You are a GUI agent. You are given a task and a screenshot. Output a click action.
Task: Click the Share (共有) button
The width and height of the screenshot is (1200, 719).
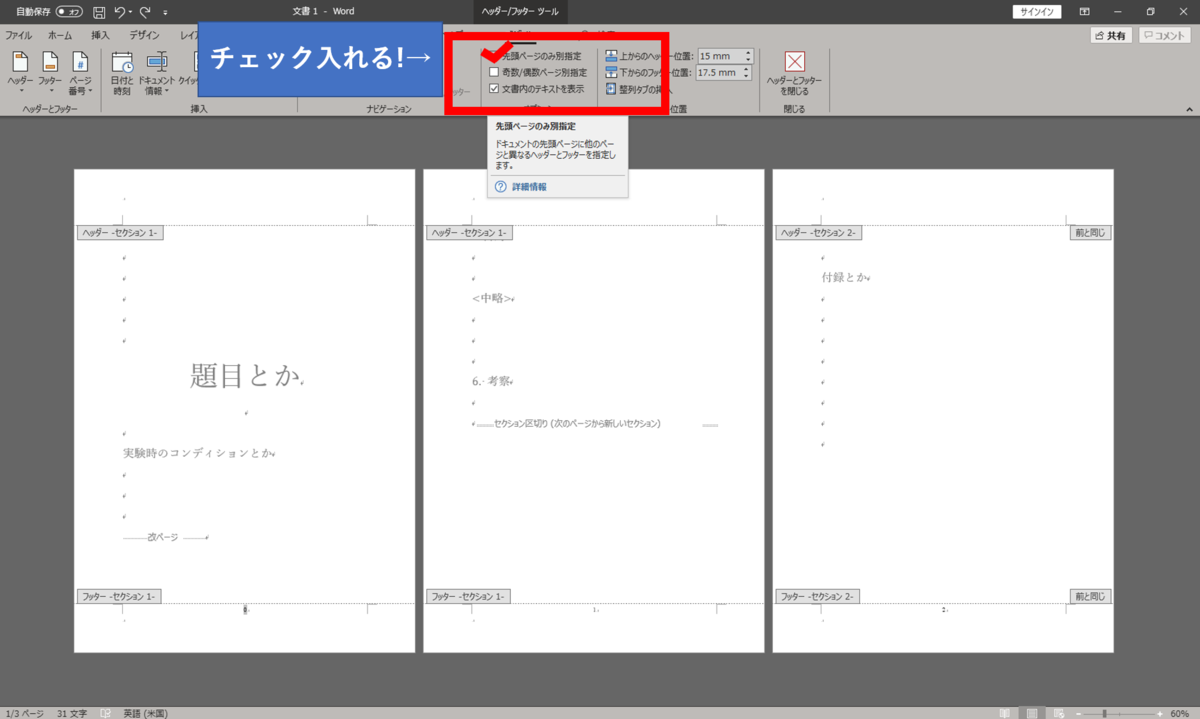(x=1111, y=35)
